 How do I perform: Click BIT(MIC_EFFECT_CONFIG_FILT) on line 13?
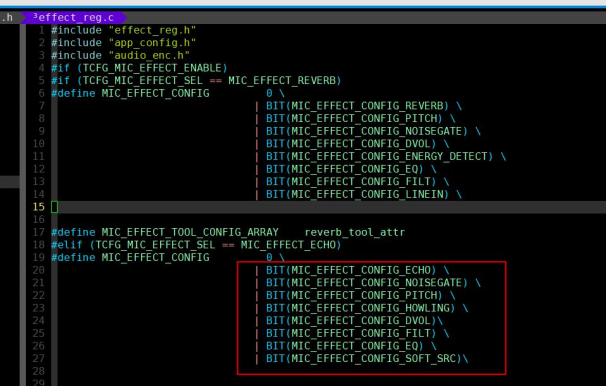click(x=351, y=182)
